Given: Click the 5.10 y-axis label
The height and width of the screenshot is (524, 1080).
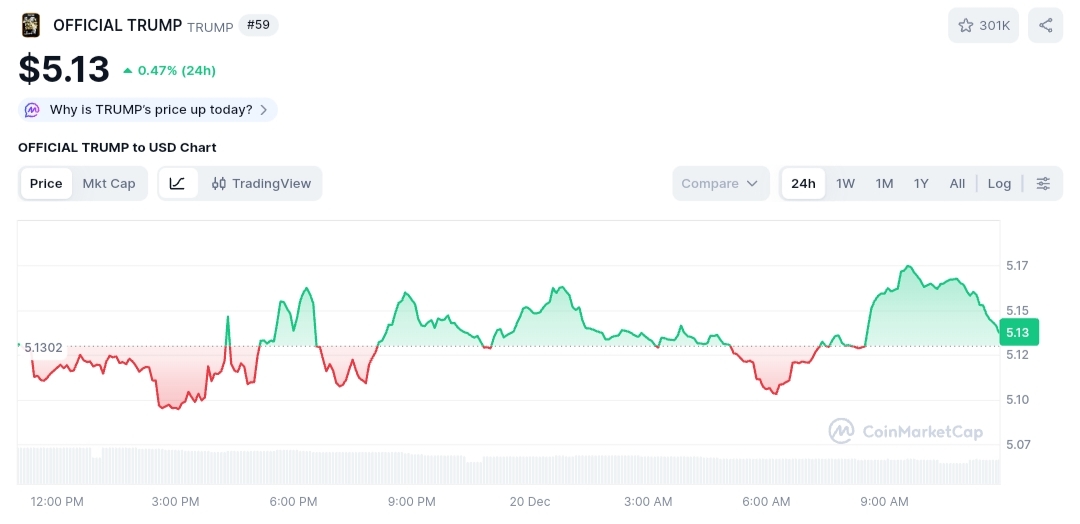Looking at the screenshot, I should click(x=1017, y=399).
